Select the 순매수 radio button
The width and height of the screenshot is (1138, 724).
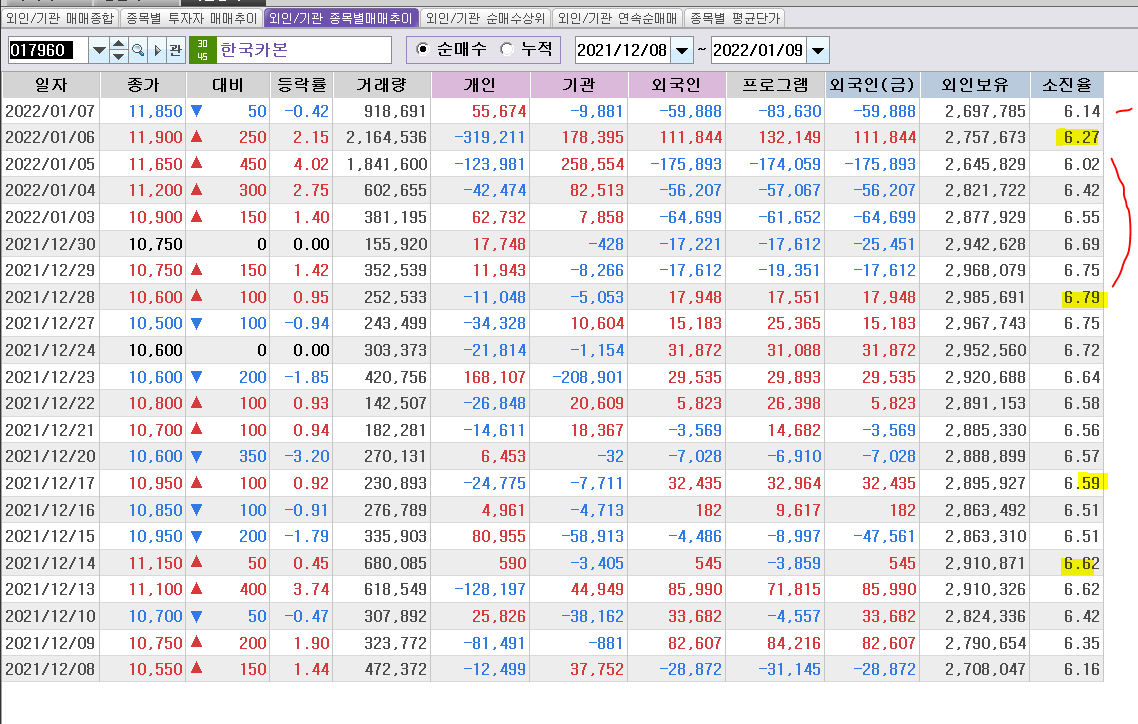[x=422, y=49]
